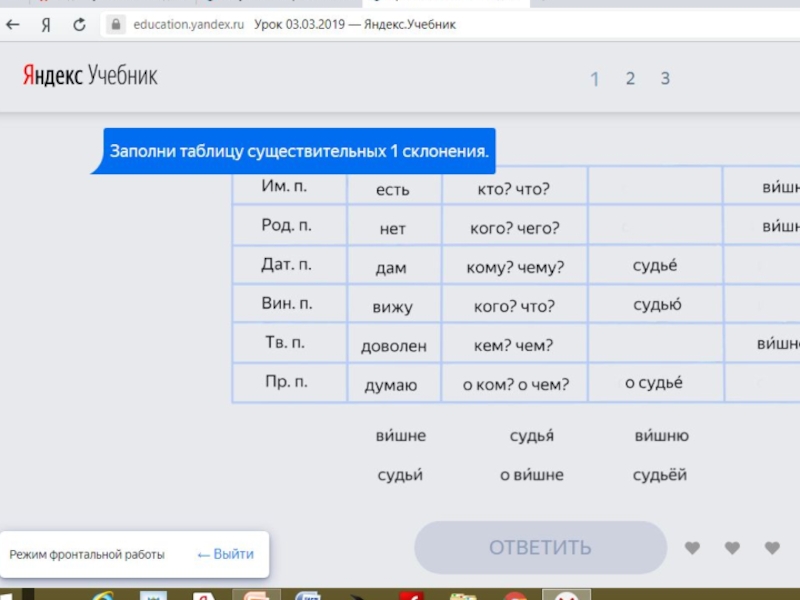The width and height of the screenshot is (800, 600).
Task: Click the Яндекс Учебник logo
Action: (90, 76)
